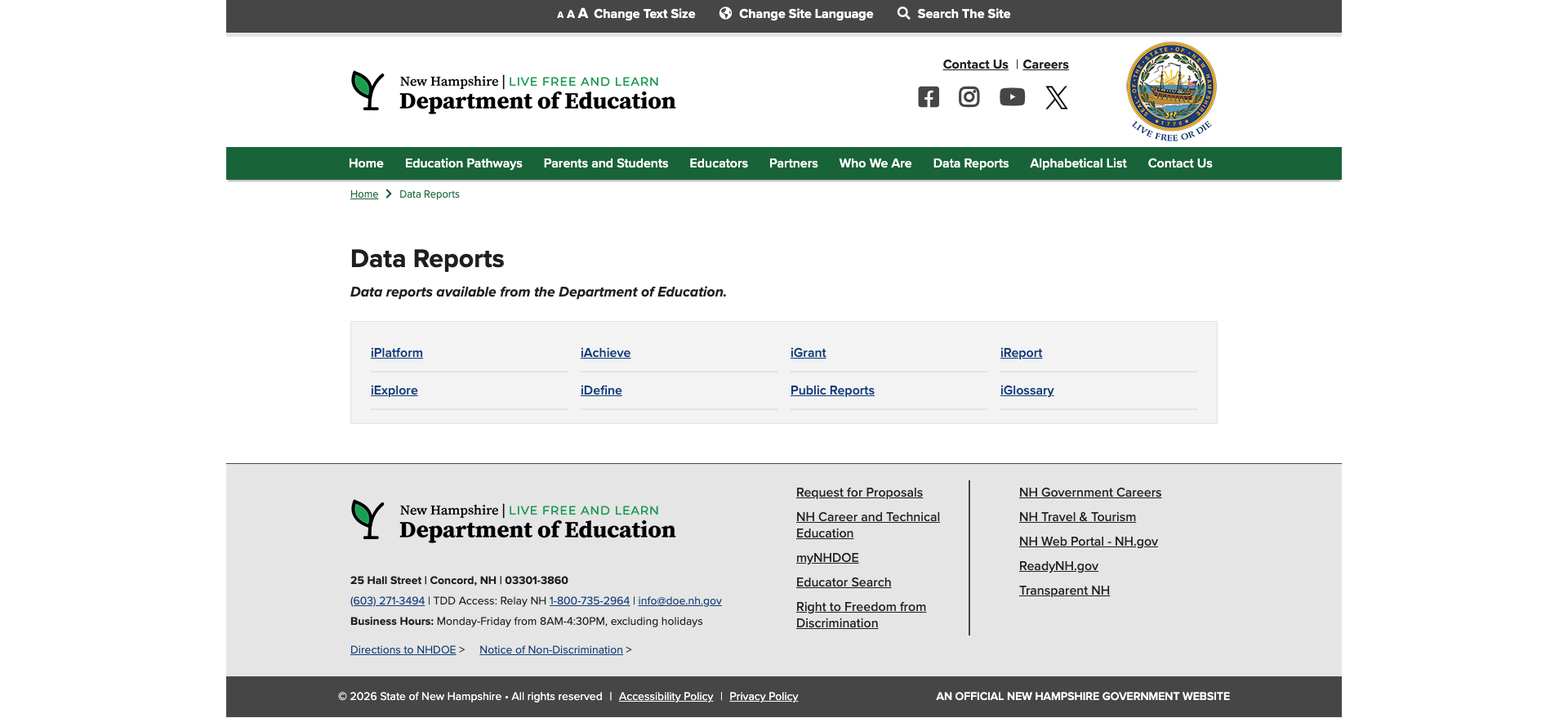The width and height of the screenshot is (1568, 718).
Task: Open Search The Site
Action: pyautogui.click(x=964, y=14)
